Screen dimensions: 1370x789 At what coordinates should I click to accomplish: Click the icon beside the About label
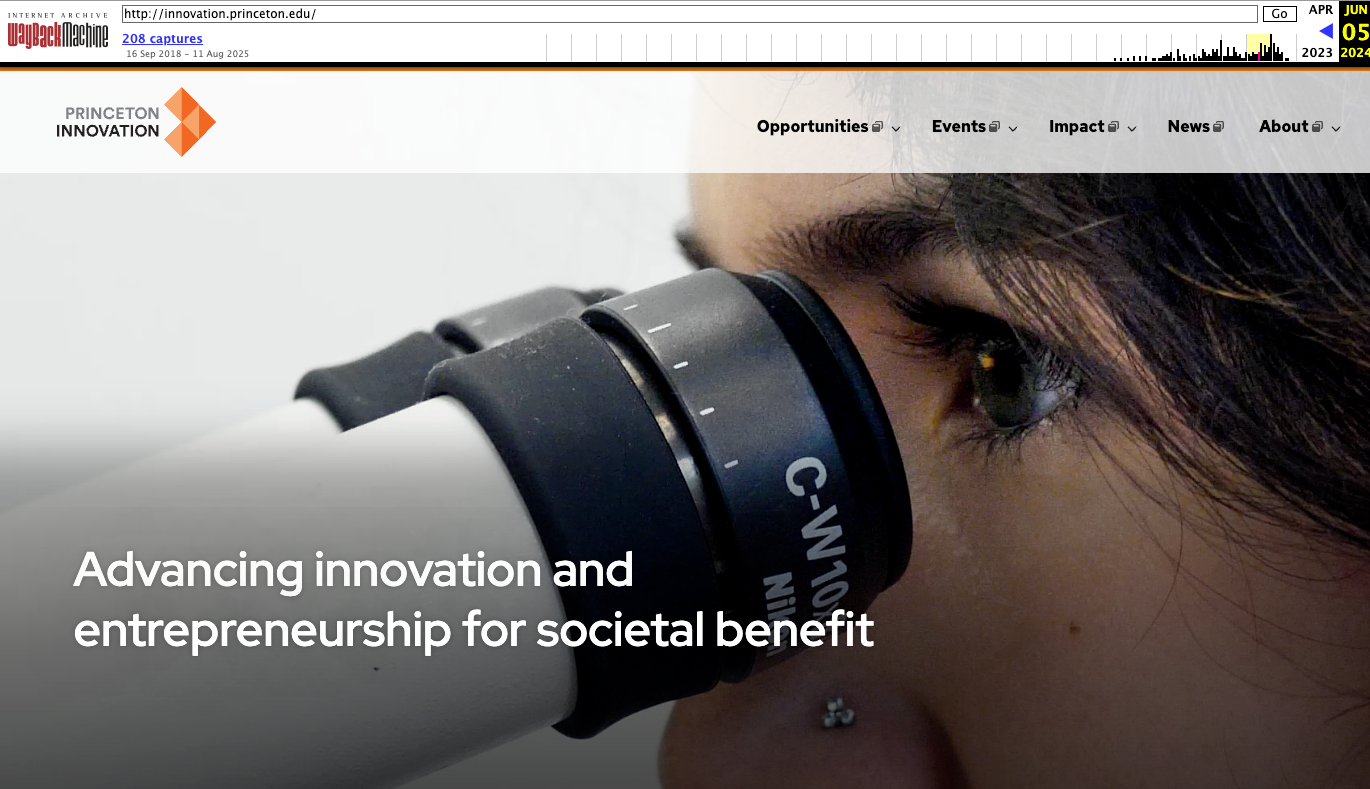1318,127
